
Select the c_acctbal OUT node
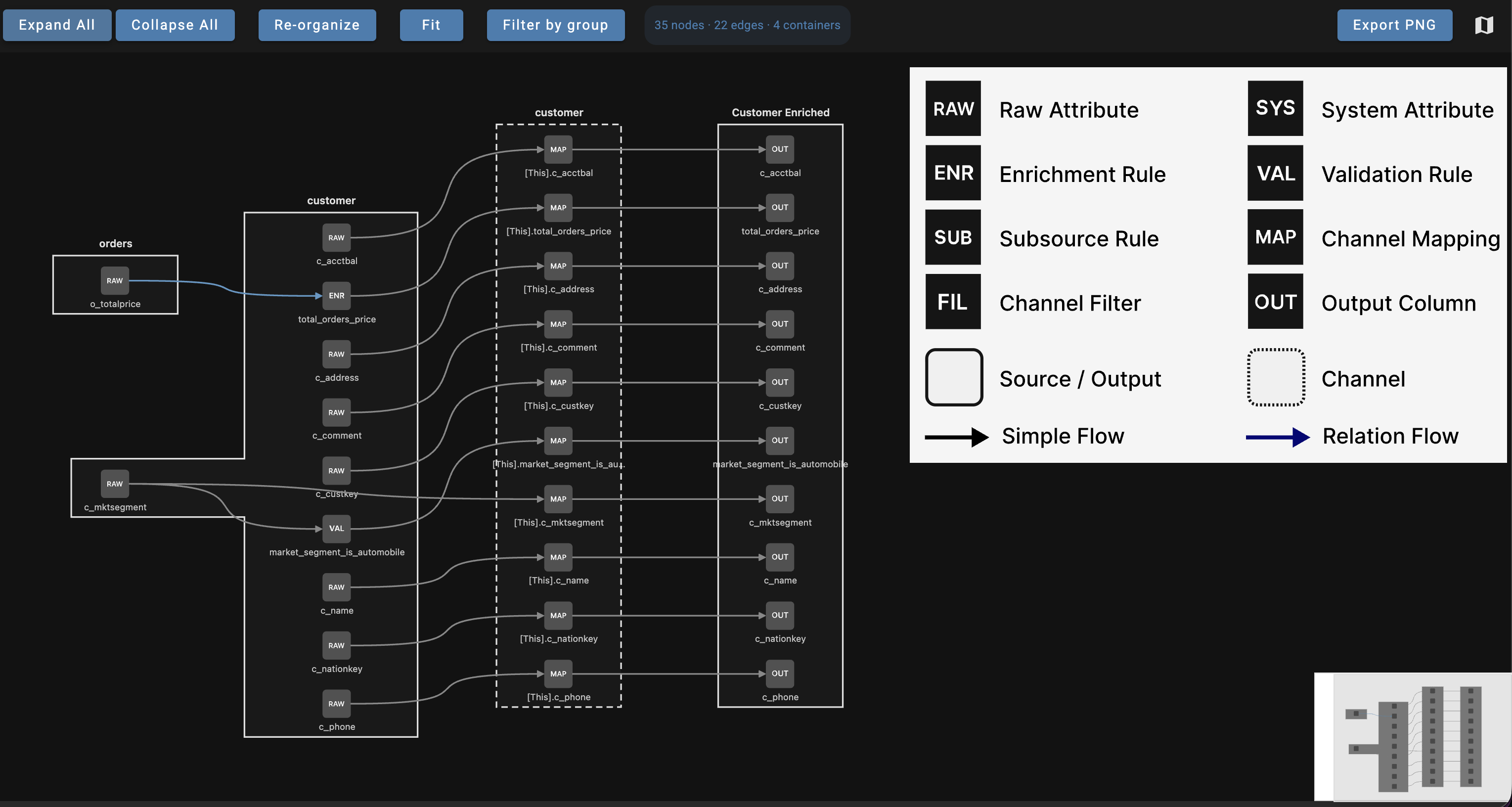[780, 150]
